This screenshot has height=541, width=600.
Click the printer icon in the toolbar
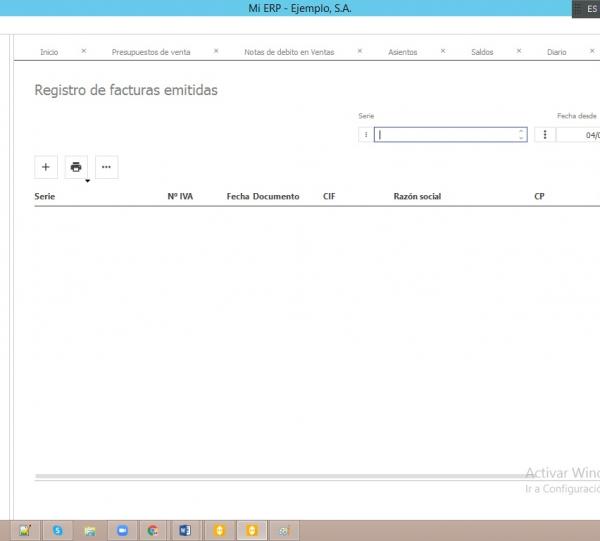click(x=76, y=167)
